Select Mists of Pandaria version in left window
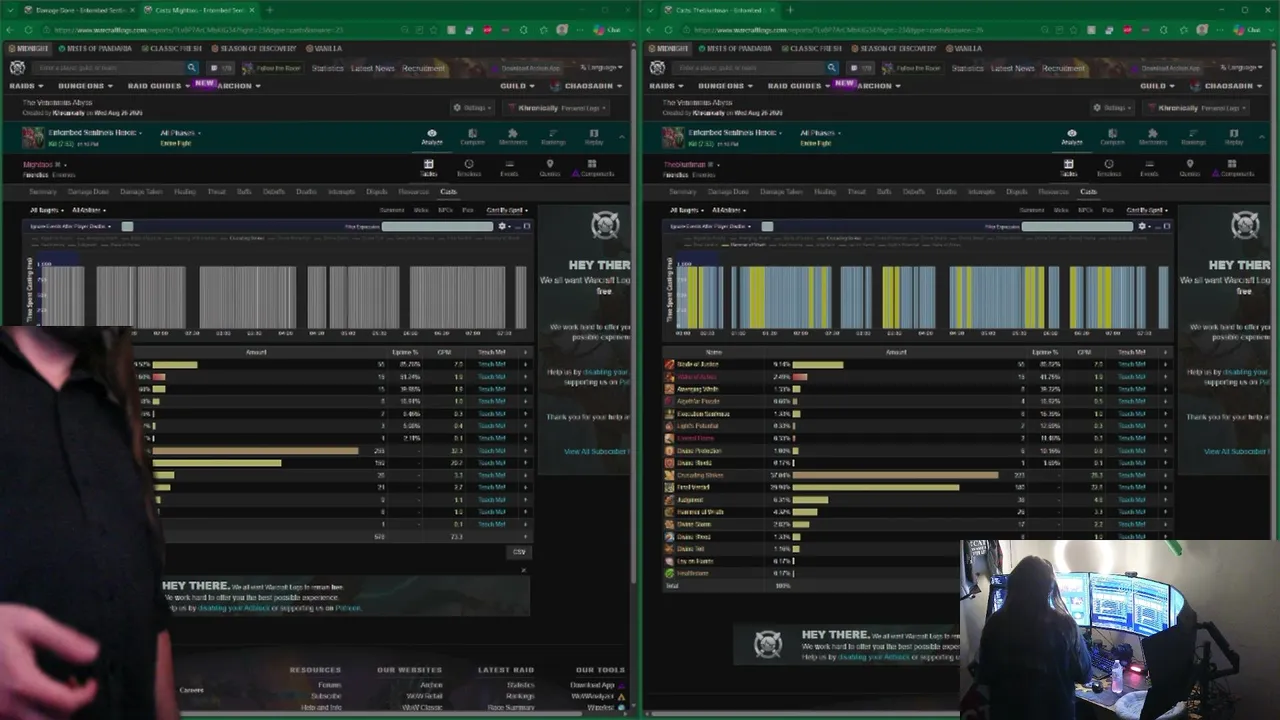Image resolution: width=1280 pixels, height=720 pixels. 94,48
